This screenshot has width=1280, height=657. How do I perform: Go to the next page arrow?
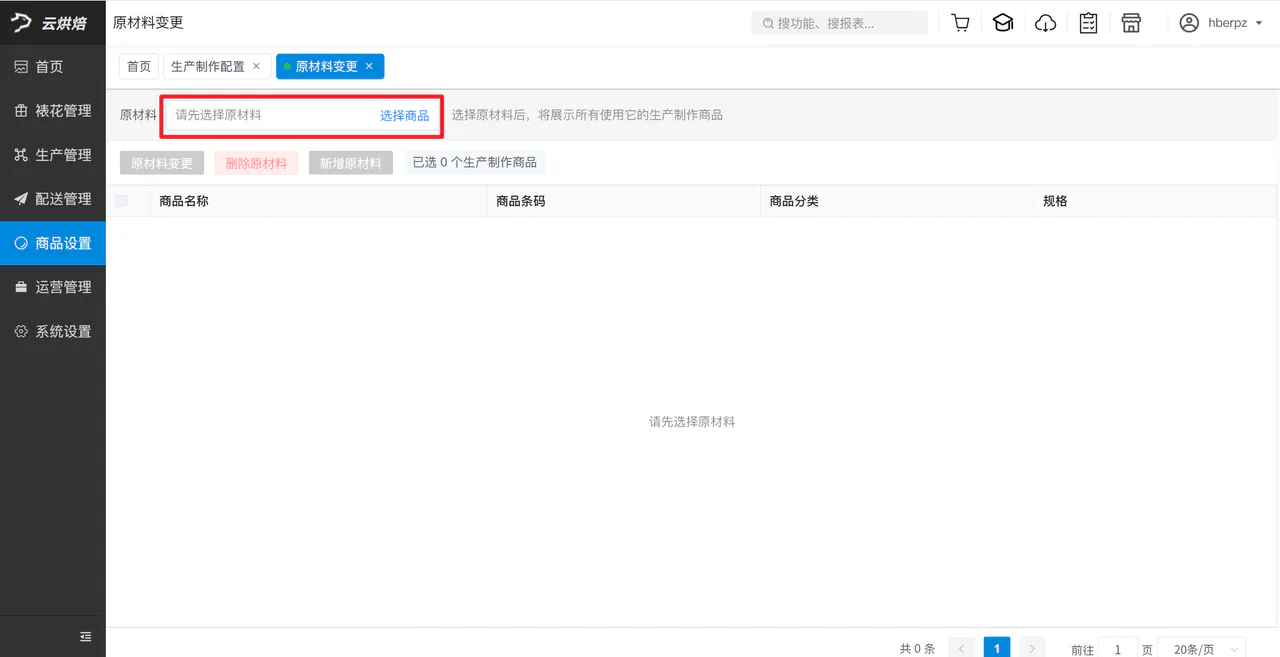coord(1032,649)
